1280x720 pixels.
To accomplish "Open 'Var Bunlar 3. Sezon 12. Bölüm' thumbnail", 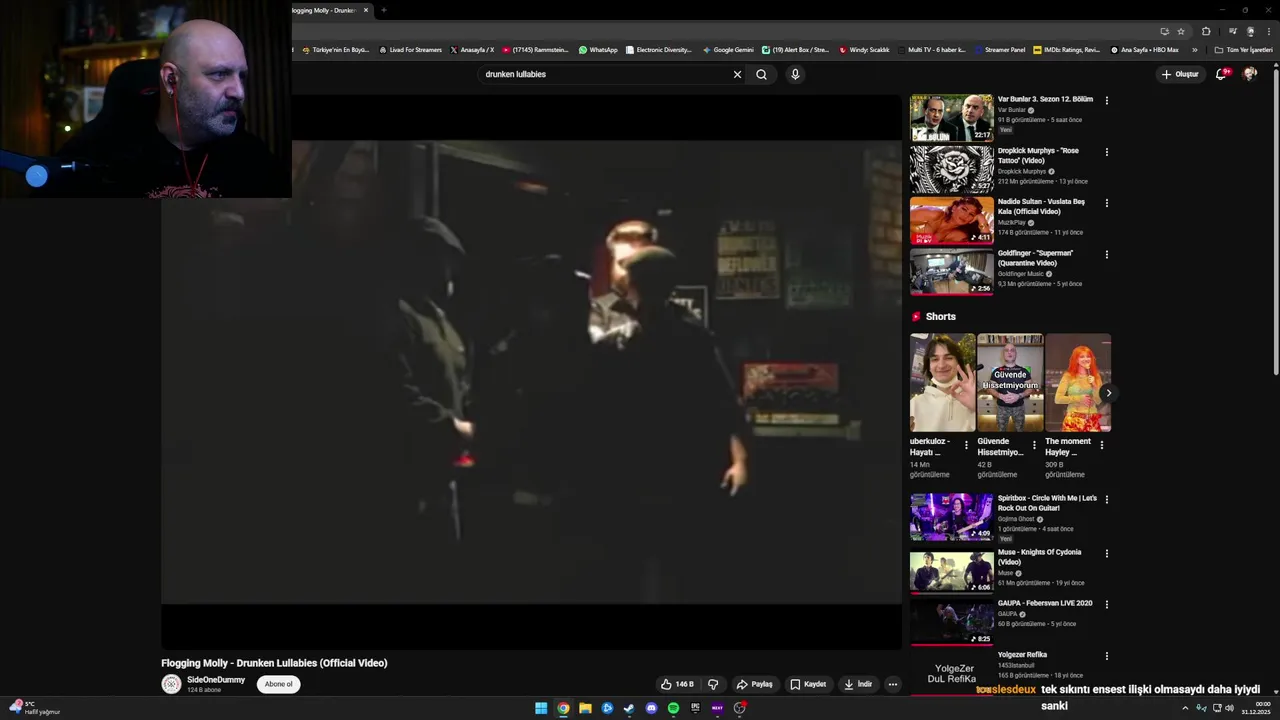I will [951, 118].
